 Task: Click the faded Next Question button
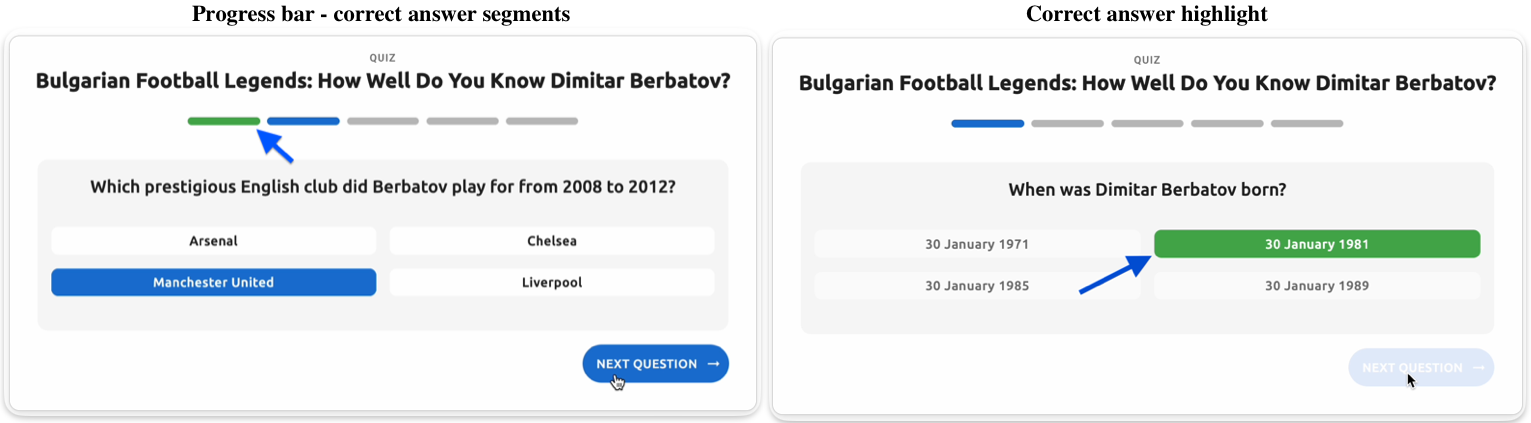click(x=1420, y=367)
